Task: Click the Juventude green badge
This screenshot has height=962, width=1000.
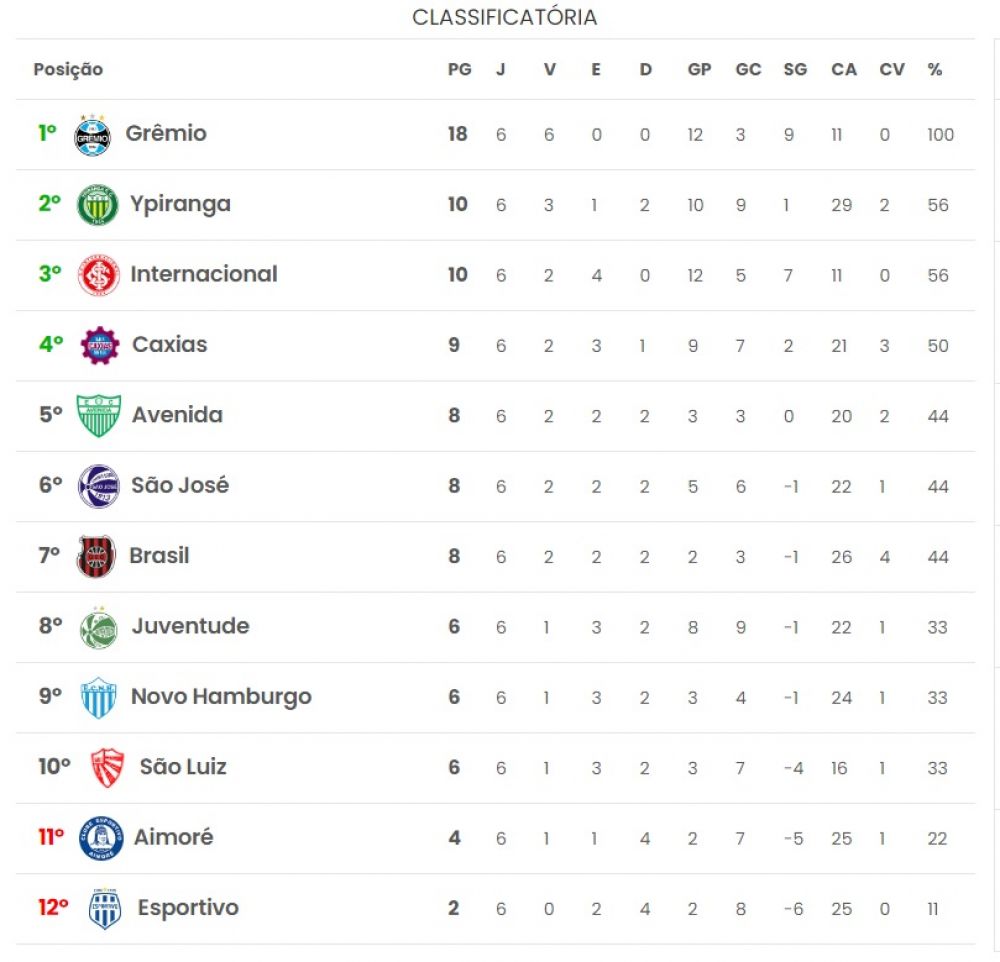Action: (x=99, y=627)
